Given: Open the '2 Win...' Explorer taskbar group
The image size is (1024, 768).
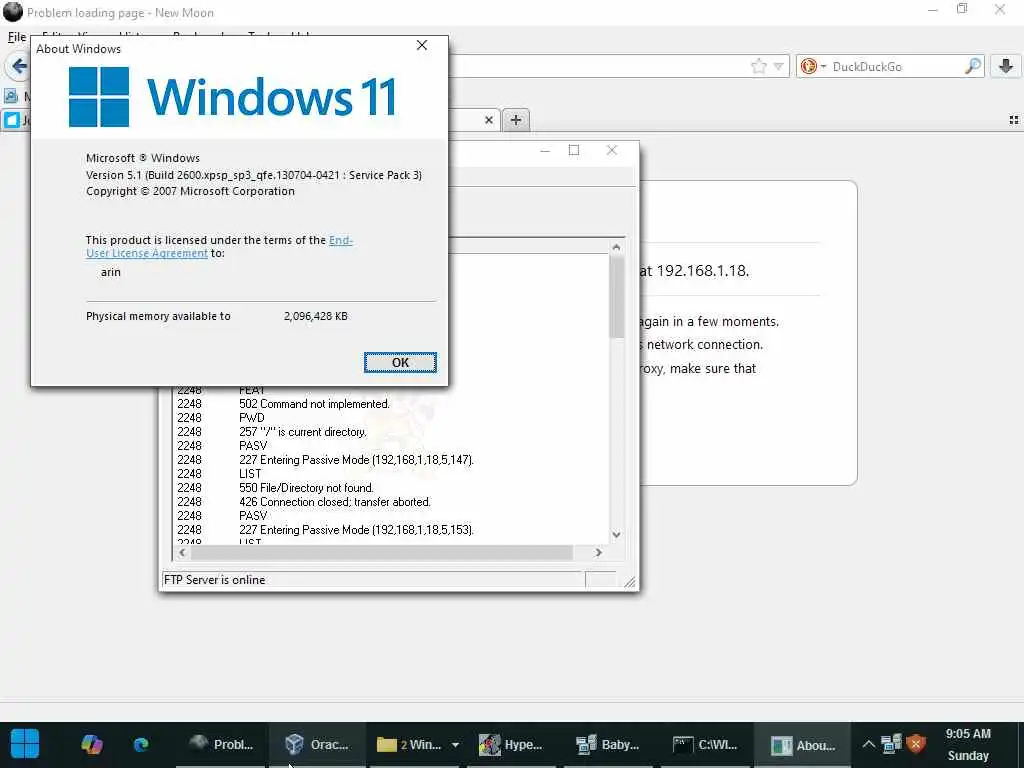Looking at the screenshot, I should pos(409,744).
